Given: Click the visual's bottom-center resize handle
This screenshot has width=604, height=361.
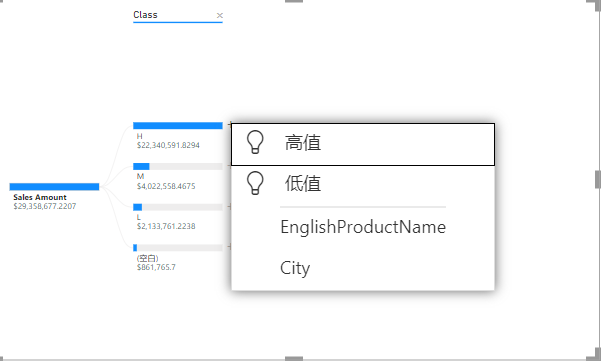Looking at the screenshot, I should pos(294,358).
